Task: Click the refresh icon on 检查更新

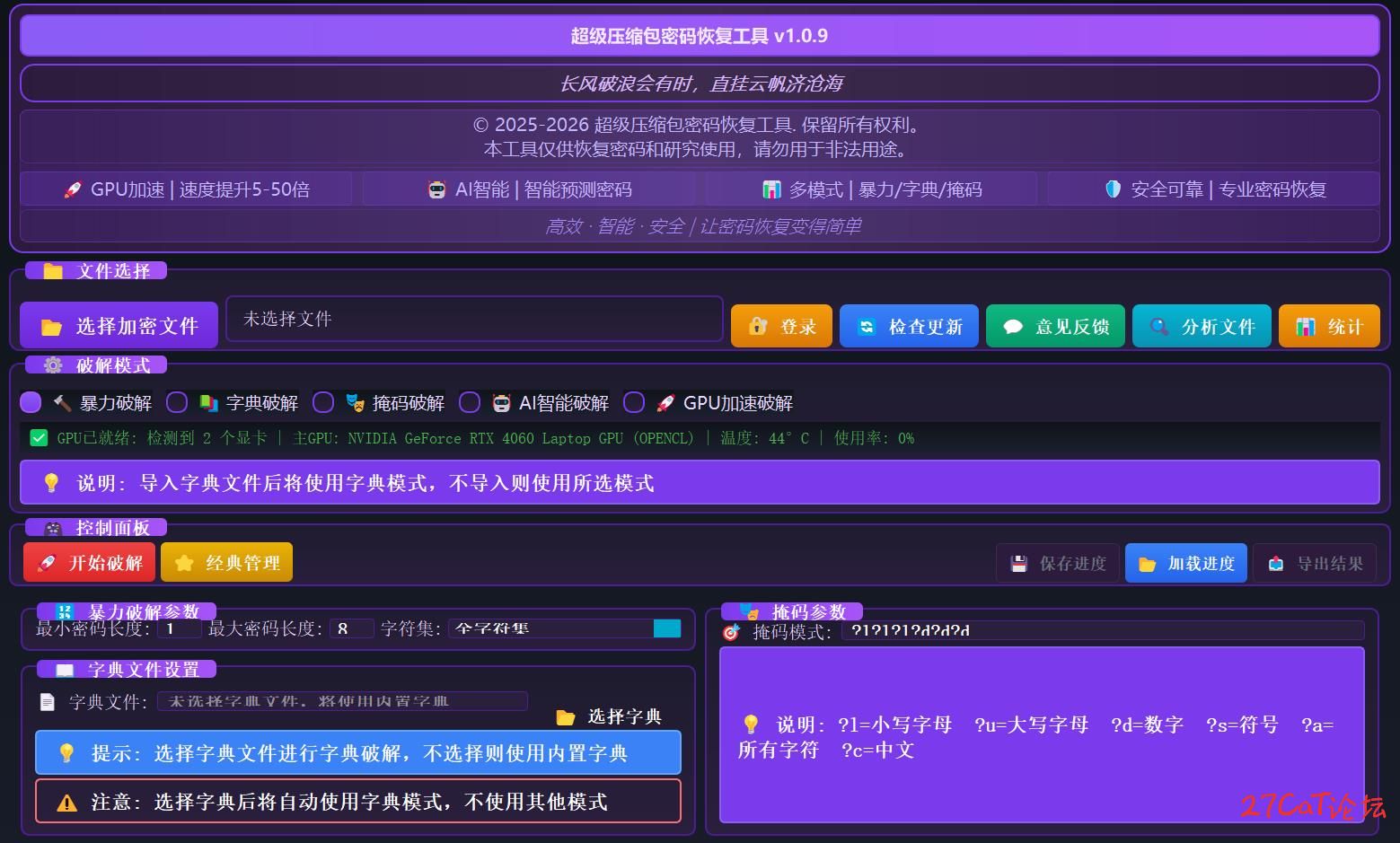Action: pyautogui.click(x=867, y=327)
